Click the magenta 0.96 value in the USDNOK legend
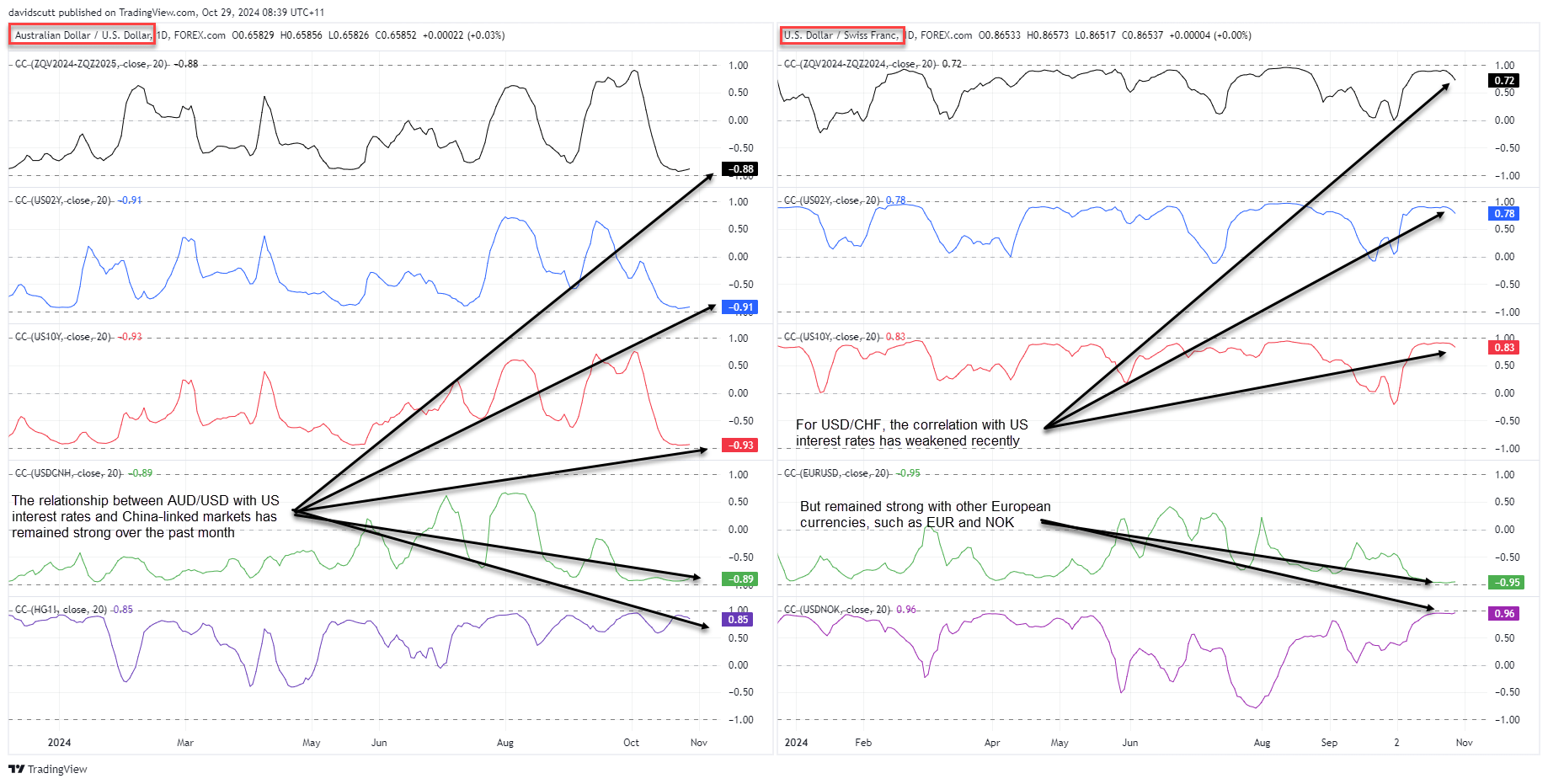The height and width of the screenshot is (784, 1548). tap(906, 610)
